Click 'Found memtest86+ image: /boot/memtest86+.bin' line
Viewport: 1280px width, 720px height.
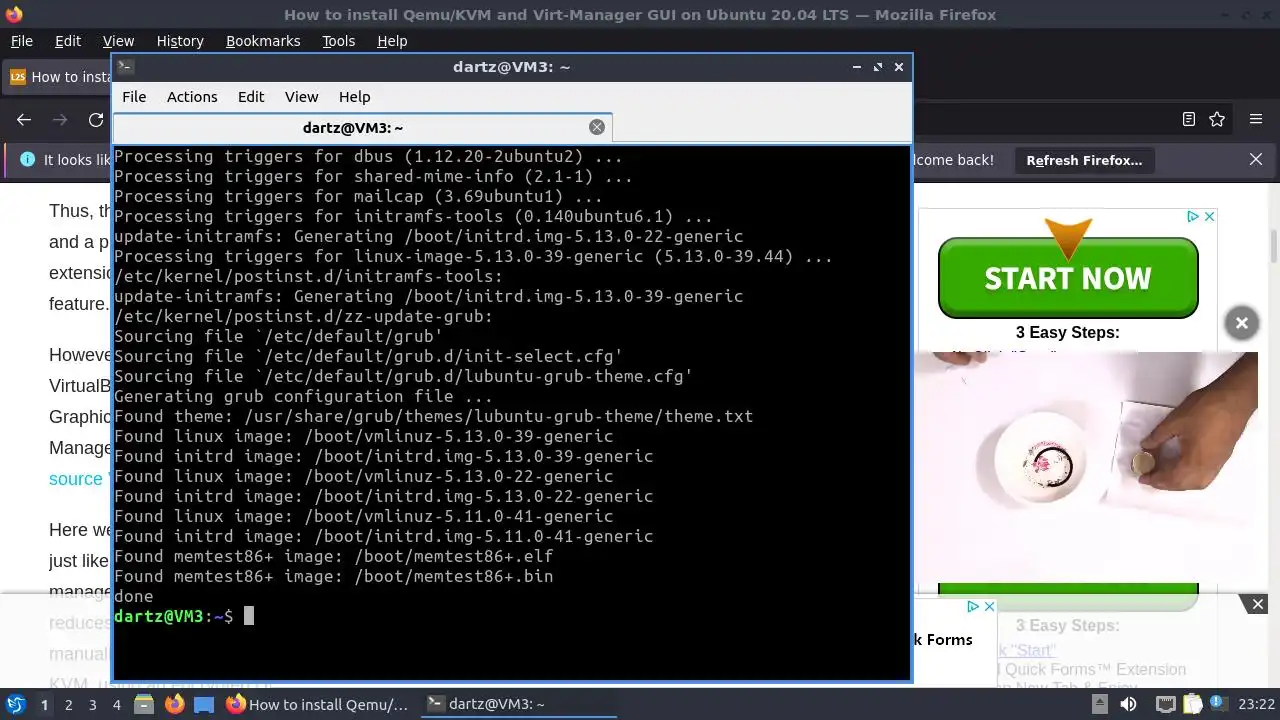click(333, 576)
